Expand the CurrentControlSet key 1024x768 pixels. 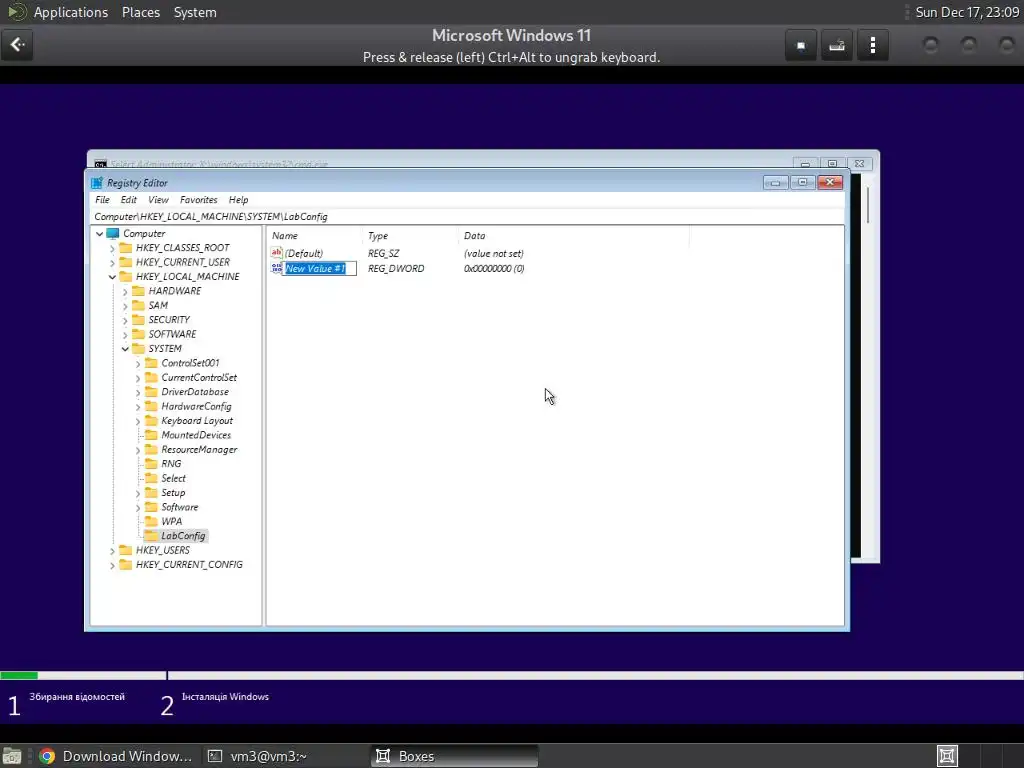(138, 378)
